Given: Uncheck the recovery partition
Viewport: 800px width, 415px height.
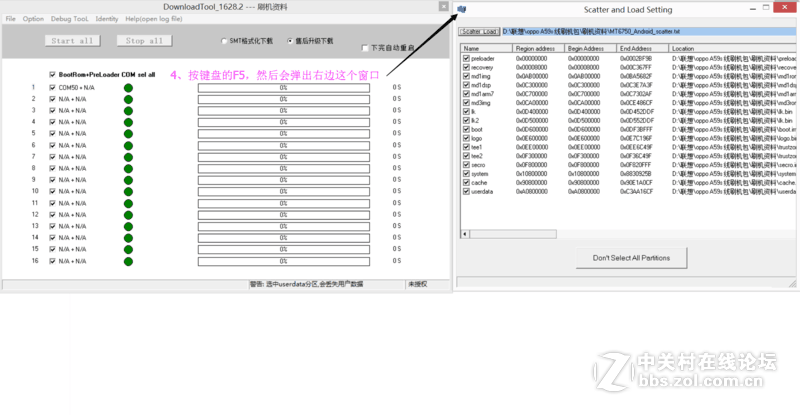Looking at the screenshot, I should (466, 67).
